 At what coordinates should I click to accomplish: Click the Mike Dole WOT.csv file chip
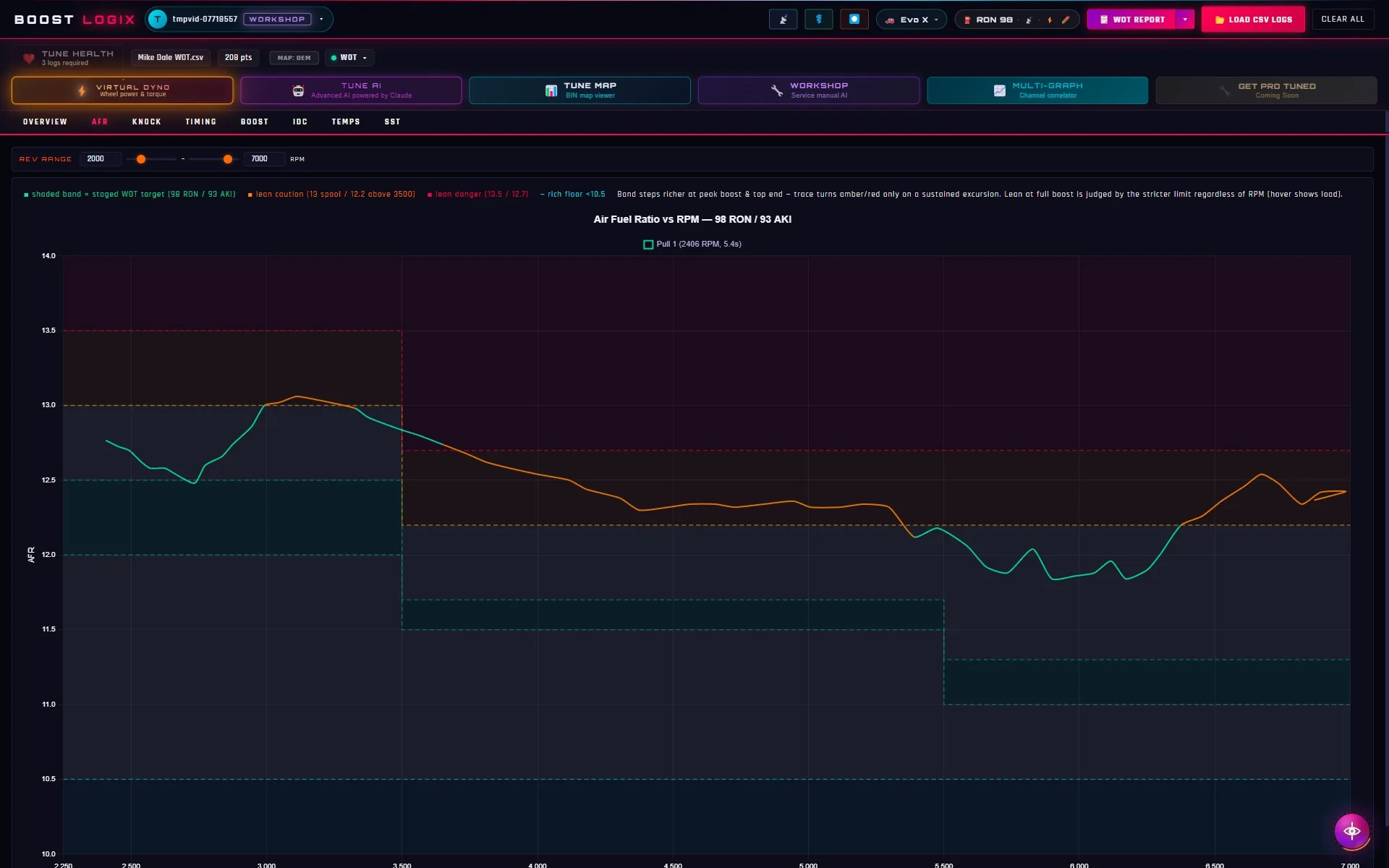point(171,58)
